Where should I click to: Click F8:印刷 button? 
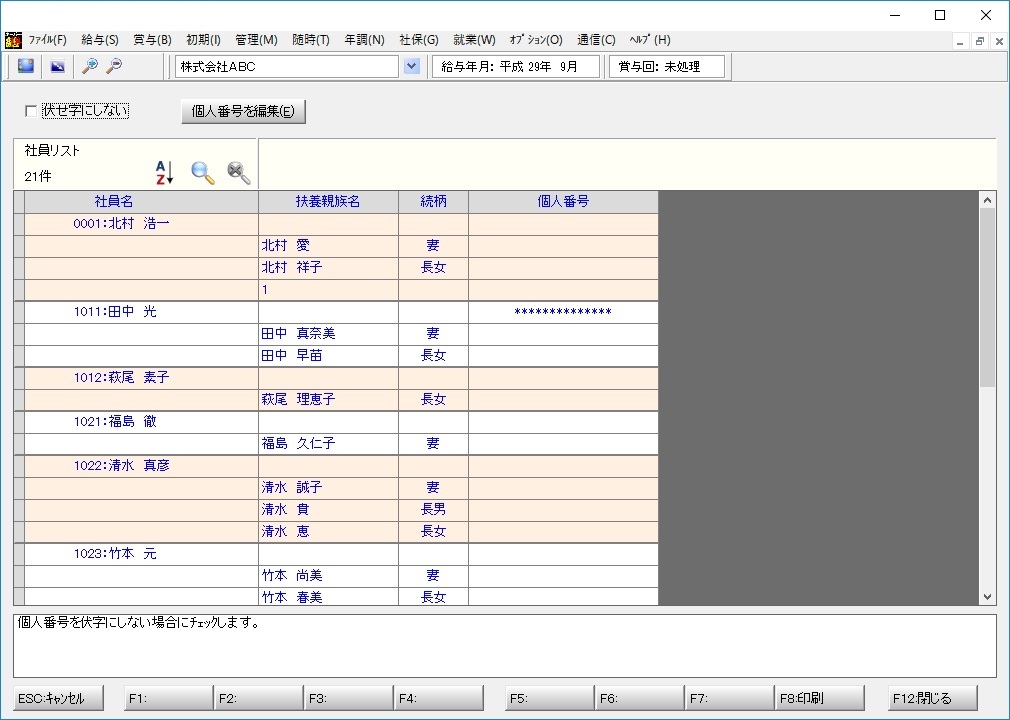[819, 698]
